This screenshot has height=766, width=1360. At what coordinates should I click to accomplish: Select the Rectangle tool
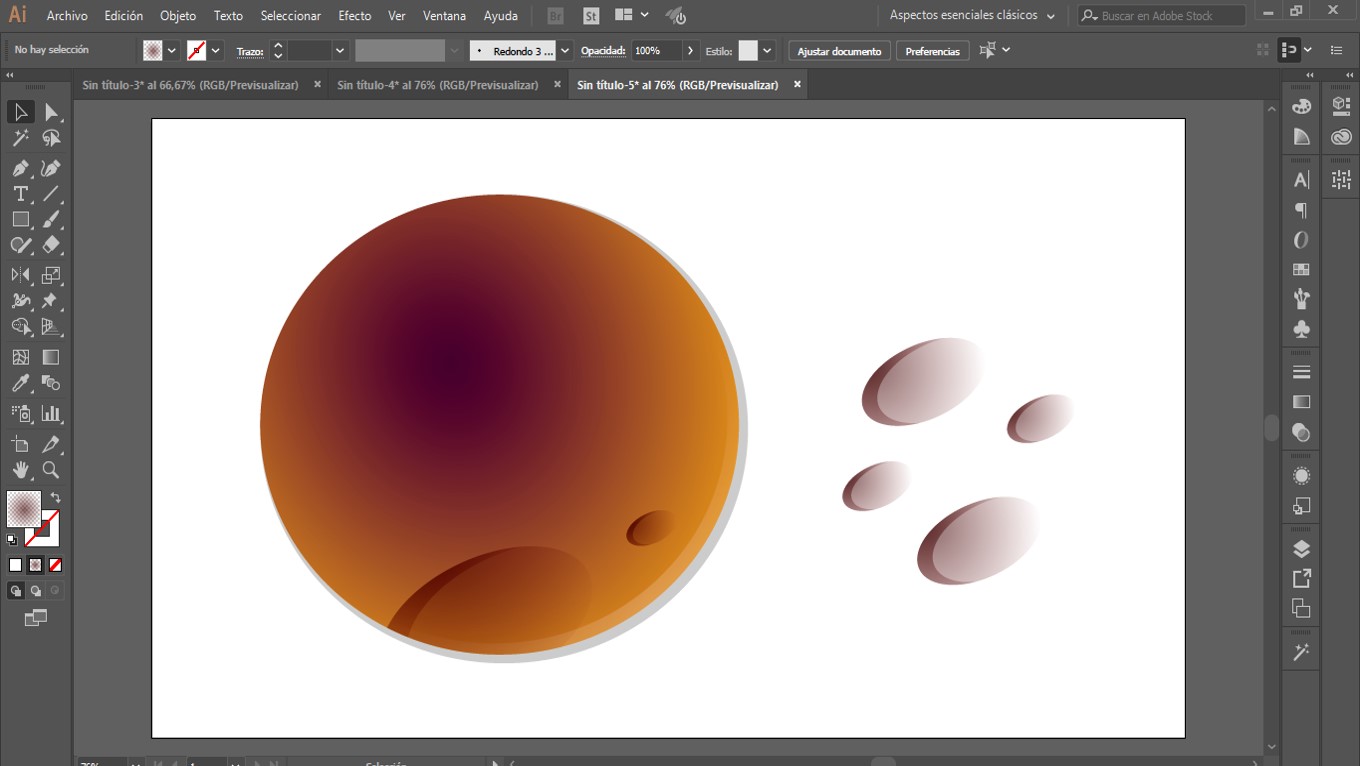[x=21, y=219]
